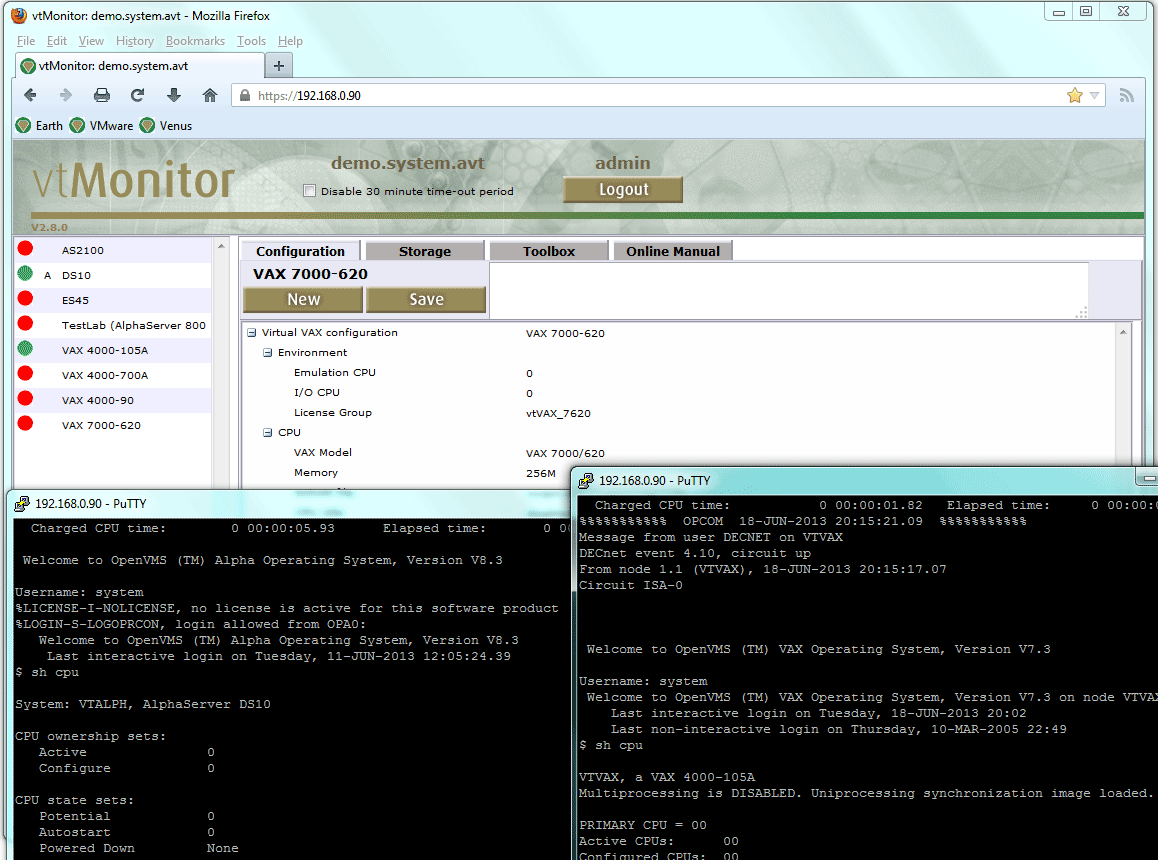
Task: Click green status dot for DS10
Action: pos(26,273)
